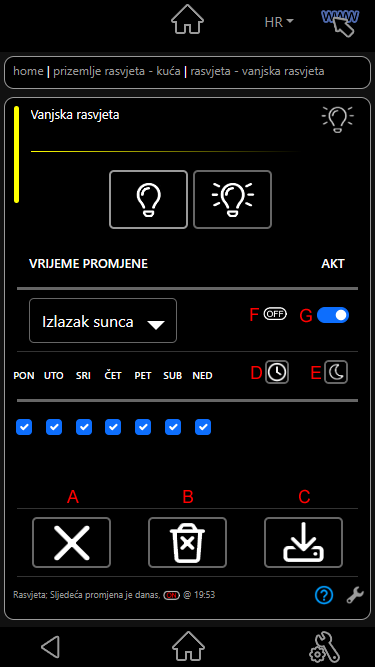Uncheck the PON checkbox

point(24,427)
